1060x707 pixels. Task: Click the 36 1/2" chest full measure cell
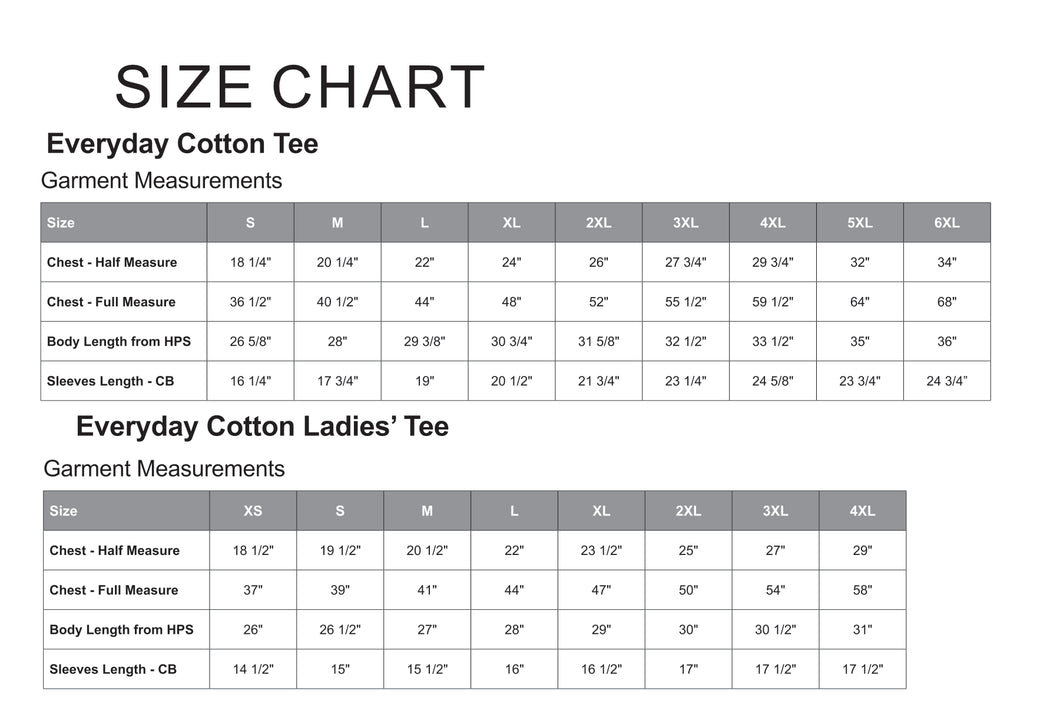pyautogui.click(x=250, y=302)
